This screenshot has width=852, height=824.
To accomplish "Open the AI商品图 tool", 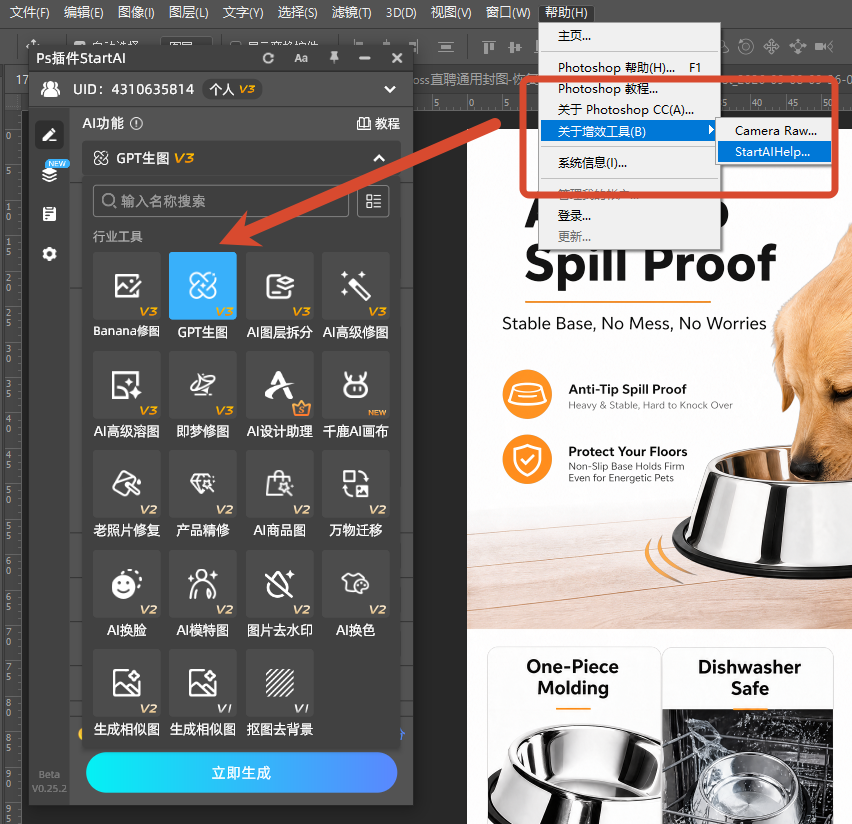I will (279, 484).
